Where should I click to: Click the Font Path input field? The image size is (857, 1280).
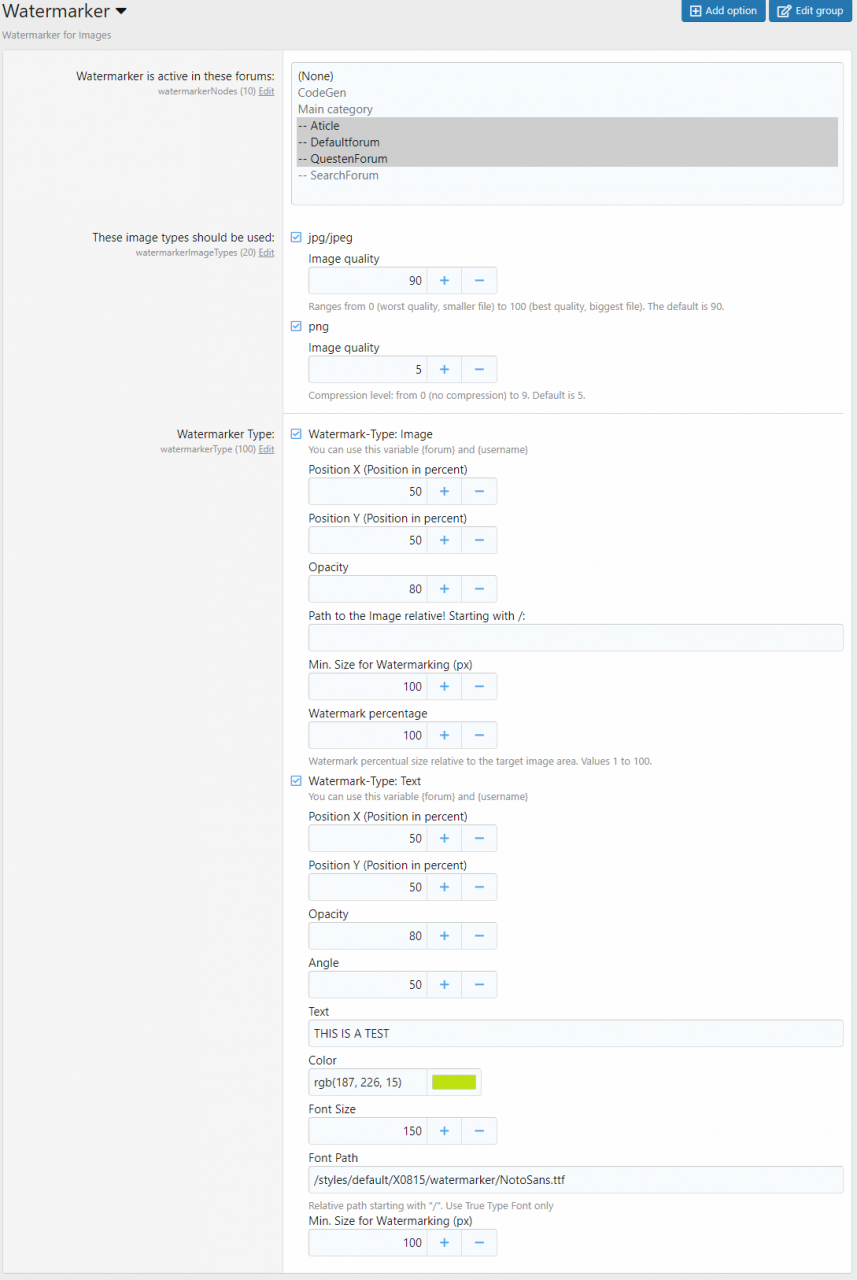pyautogui.click(x=575, y=1180)
